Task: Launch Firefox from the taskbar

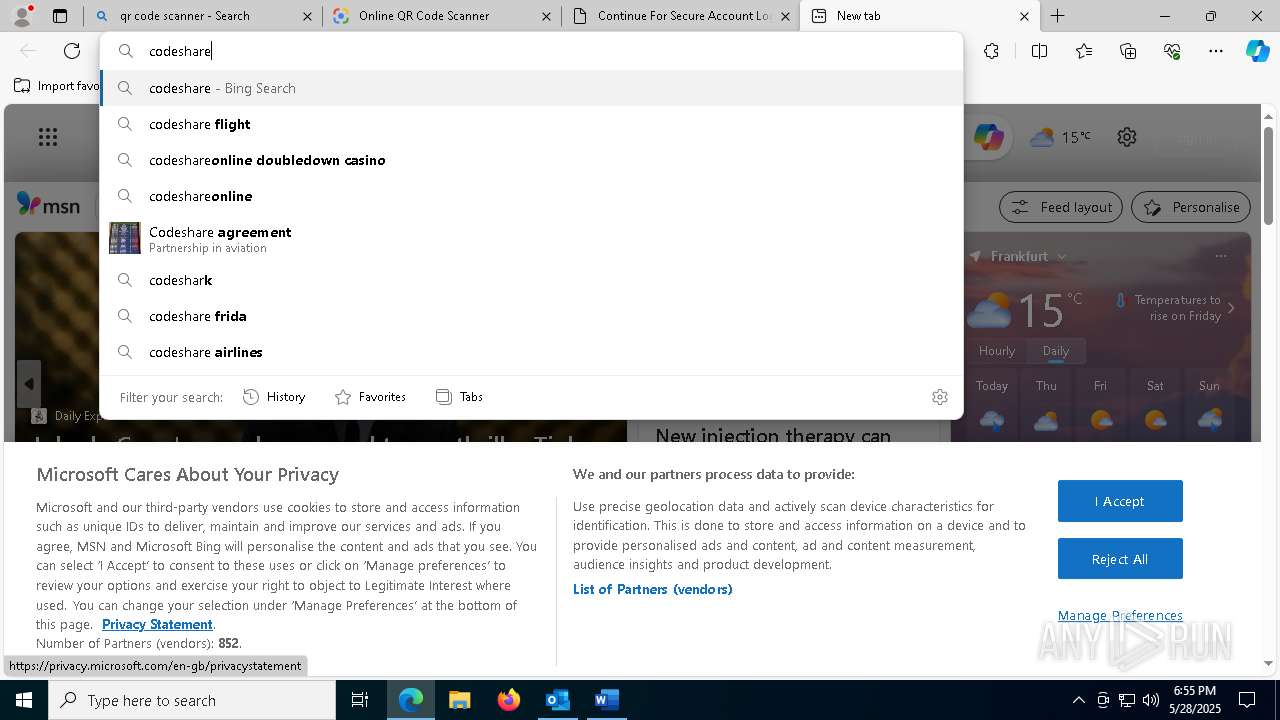Action: point(509,700)
